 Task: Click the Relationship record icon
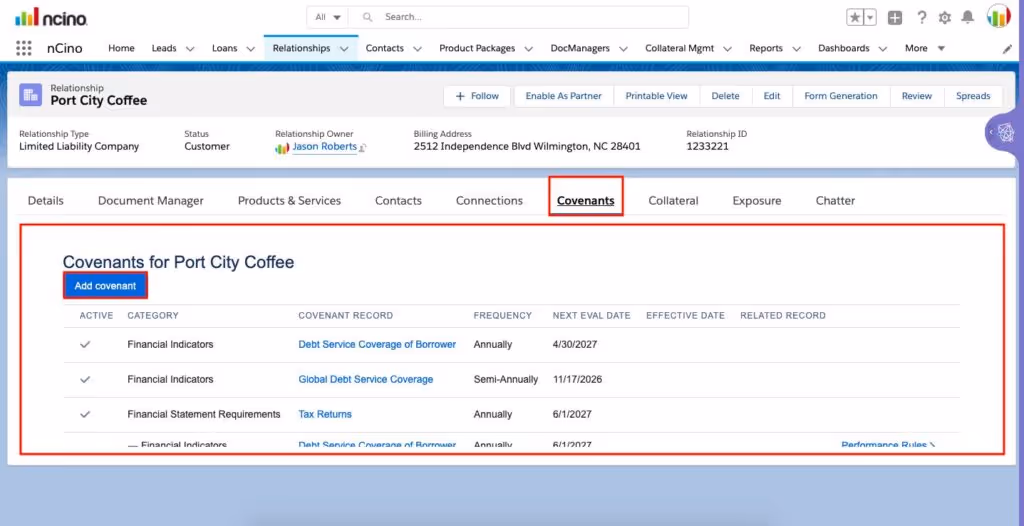30,95
